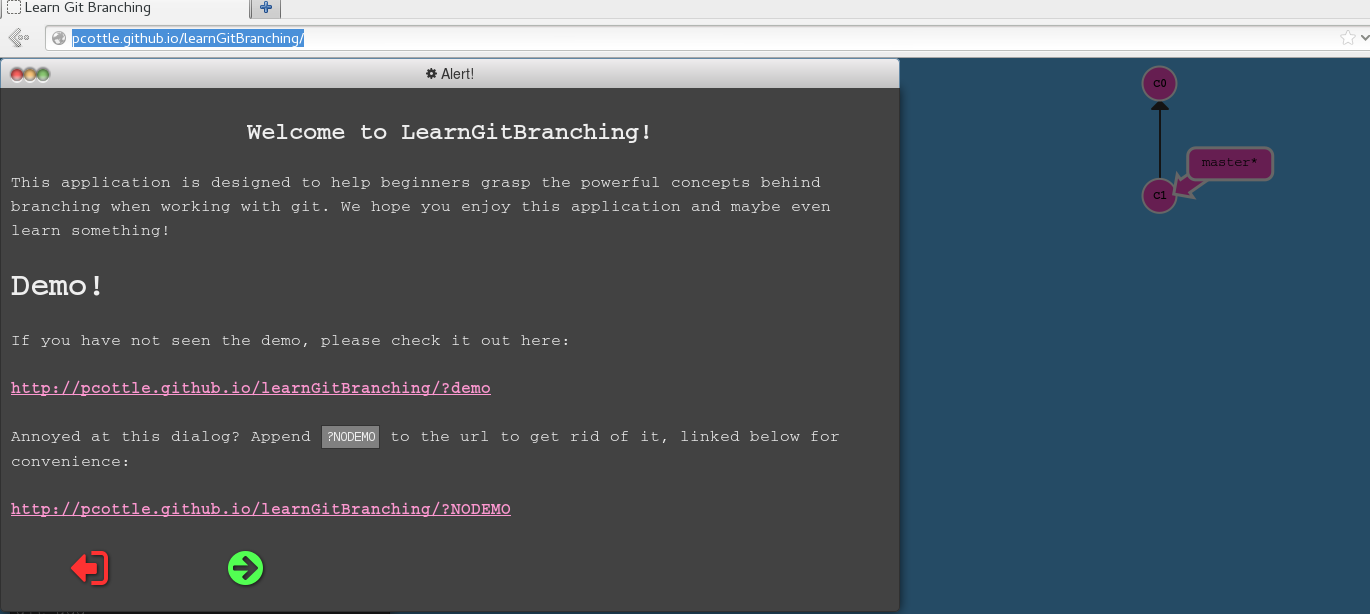1370x614 pixels.
Task: Click the site globe icon in address bar
Action: (59, 38)
